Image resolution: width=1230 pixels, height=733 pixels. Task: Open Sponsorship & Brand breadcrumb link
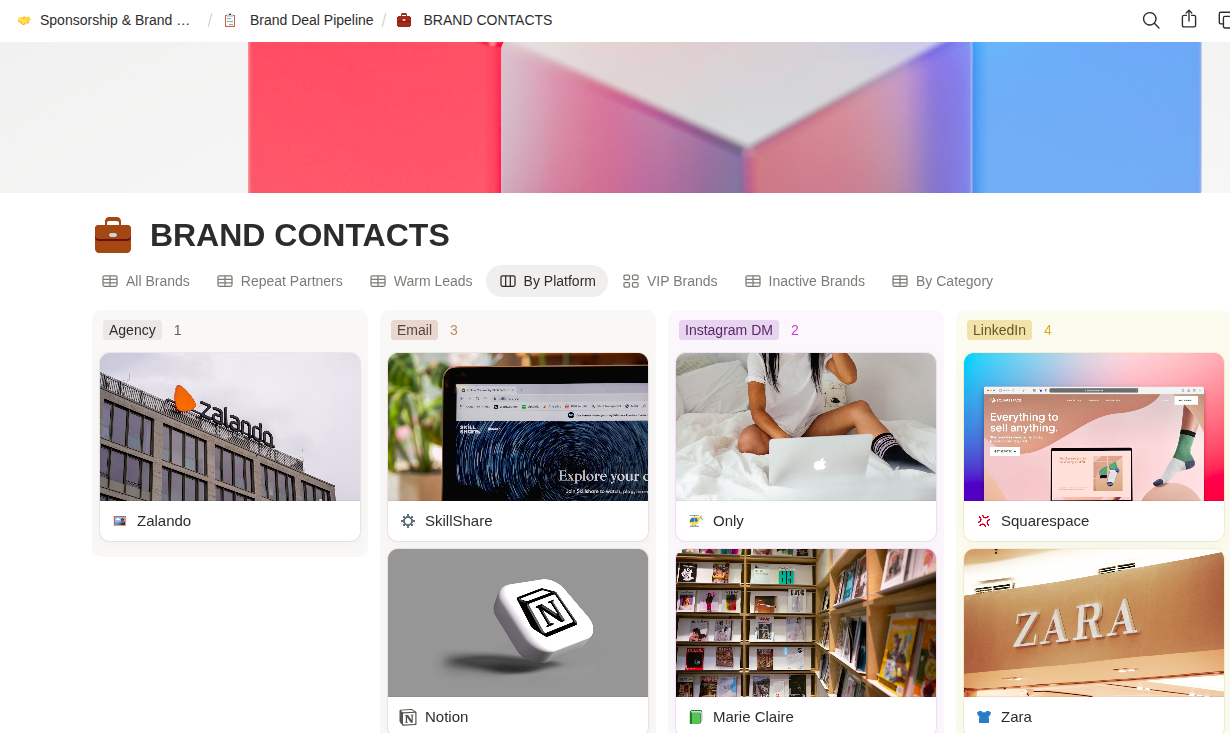[x=104, y=20]
